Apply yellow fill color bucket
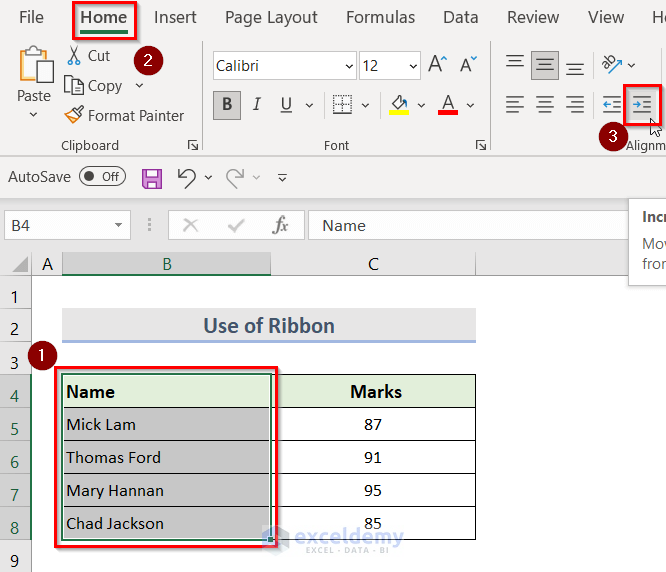 coord(399,104)
